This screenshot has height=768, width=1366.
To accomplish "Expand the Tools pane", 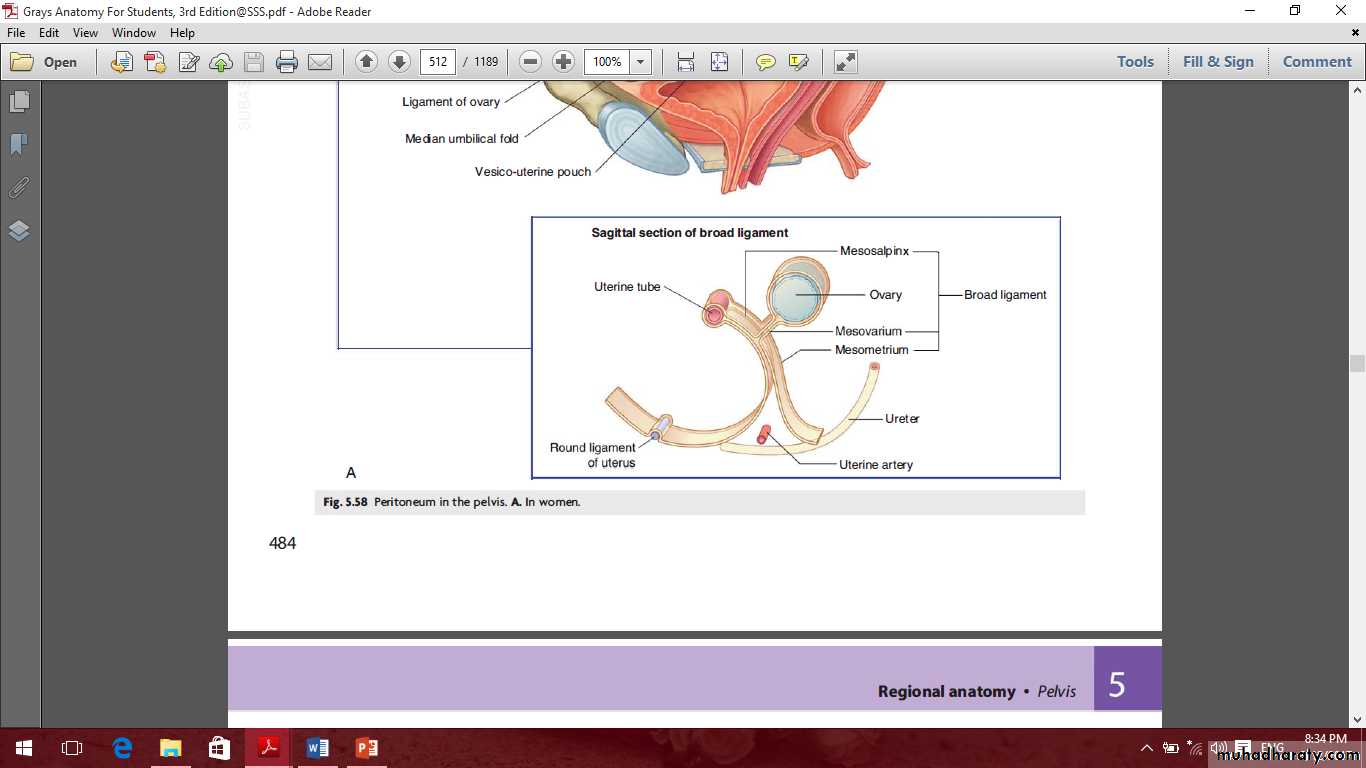I will pyautogui.click(x=1135, y=62).
